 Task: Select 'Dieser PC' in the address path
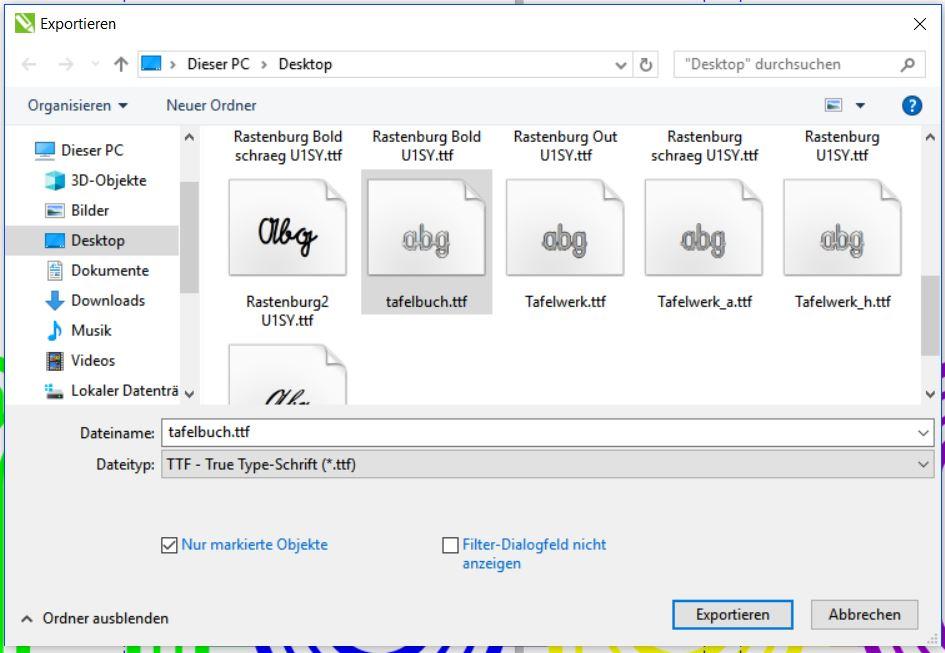(218, 64)
